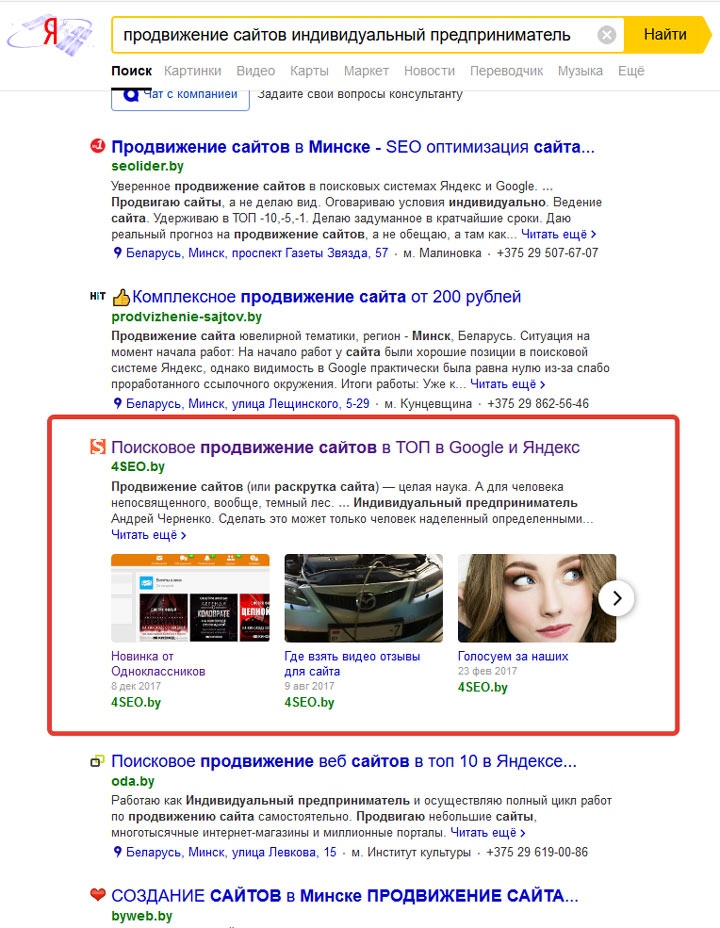Viewport: 720px width, 928px height.
Task: Click the prodvizhenie-sajtov.by HiT favicon
Action: 98,296
